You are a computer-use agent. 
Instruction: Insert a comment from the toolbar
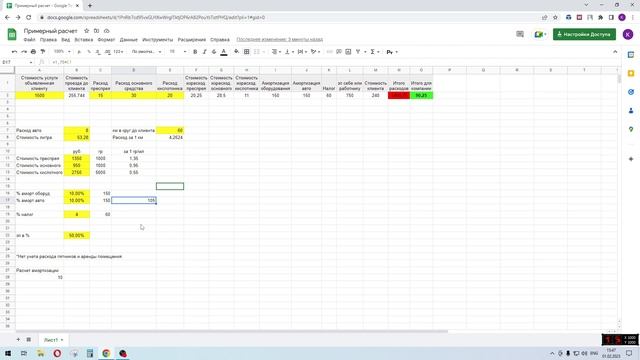pyautogui.click(x=339, y=52)
